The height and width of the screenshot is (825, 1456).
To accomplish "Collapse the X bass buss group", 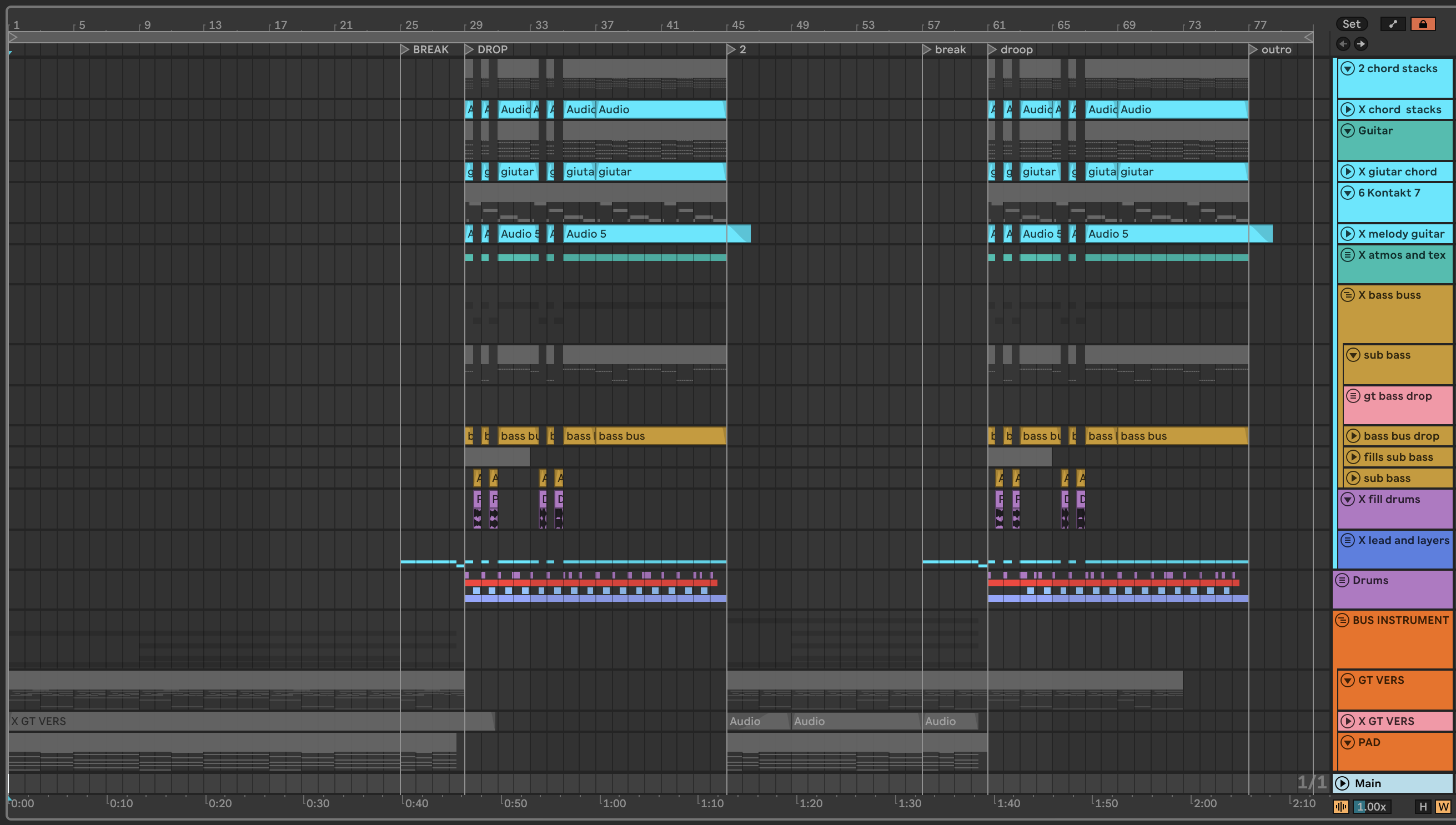I will (1348, 295).
